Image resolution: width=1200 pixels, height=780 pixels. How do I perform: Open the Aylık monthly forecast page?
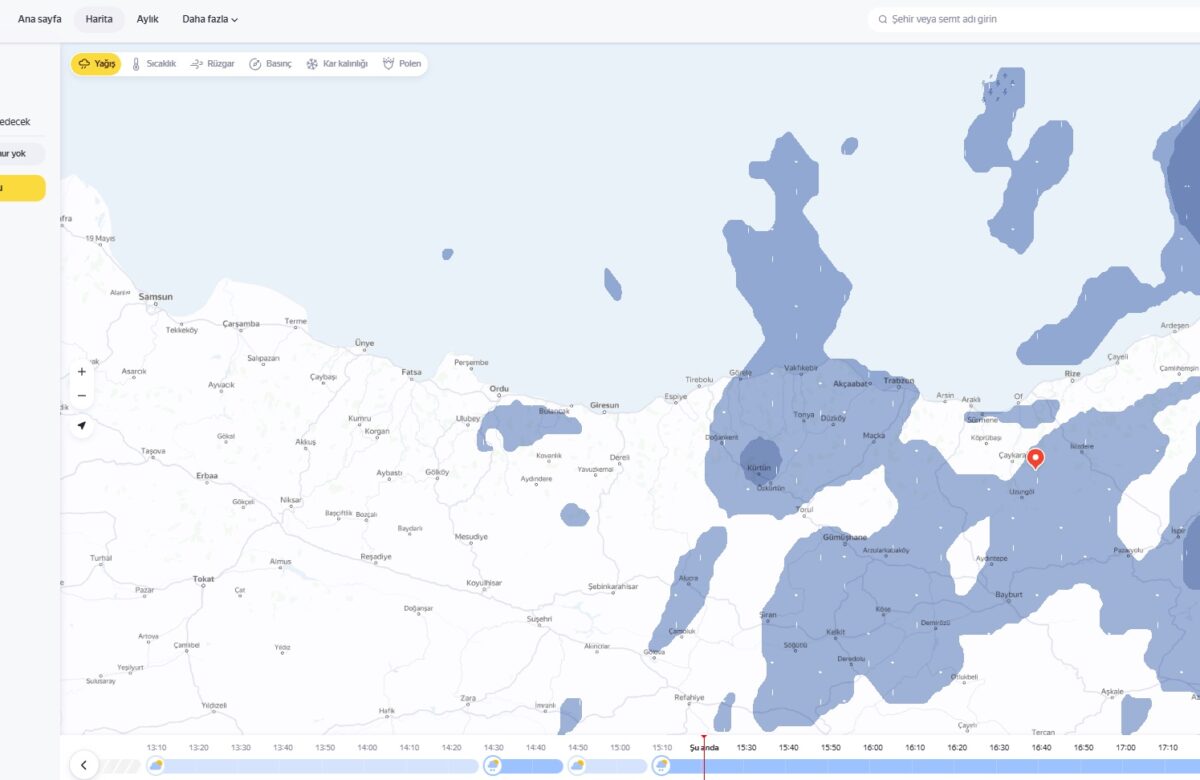[148, 18]
